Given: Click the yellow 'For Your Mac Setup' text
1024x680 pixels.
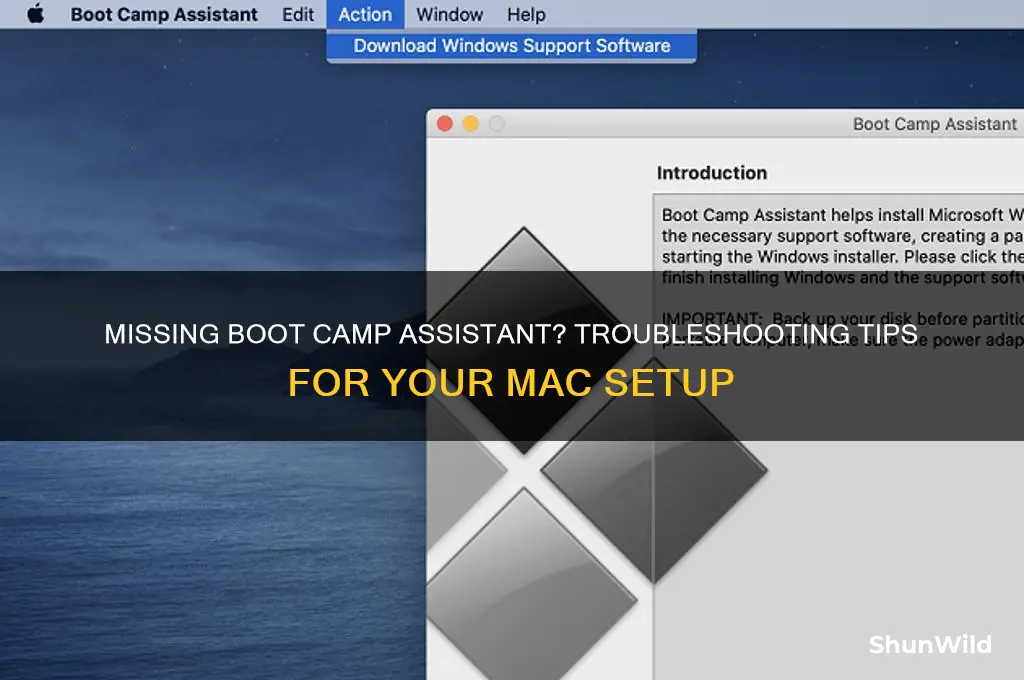Looking at the screenshot, I should [x=511, y=382].
